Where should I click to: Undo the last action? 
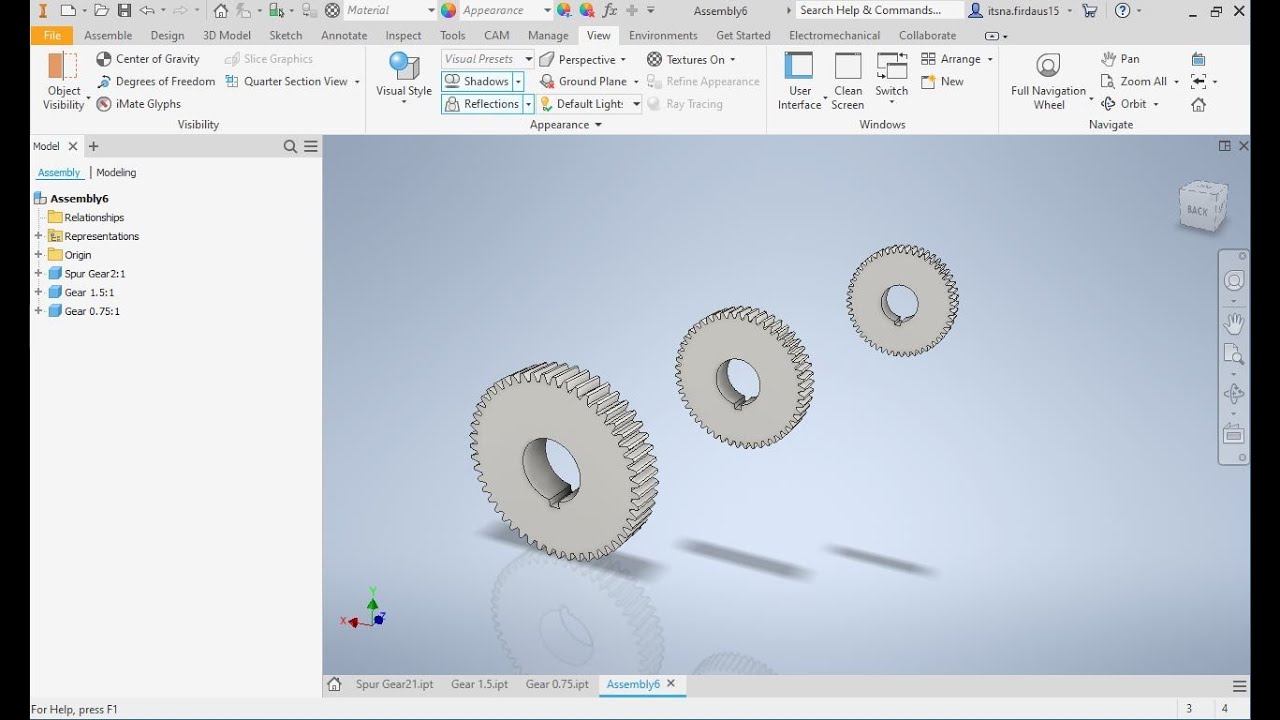coord(147,11)
